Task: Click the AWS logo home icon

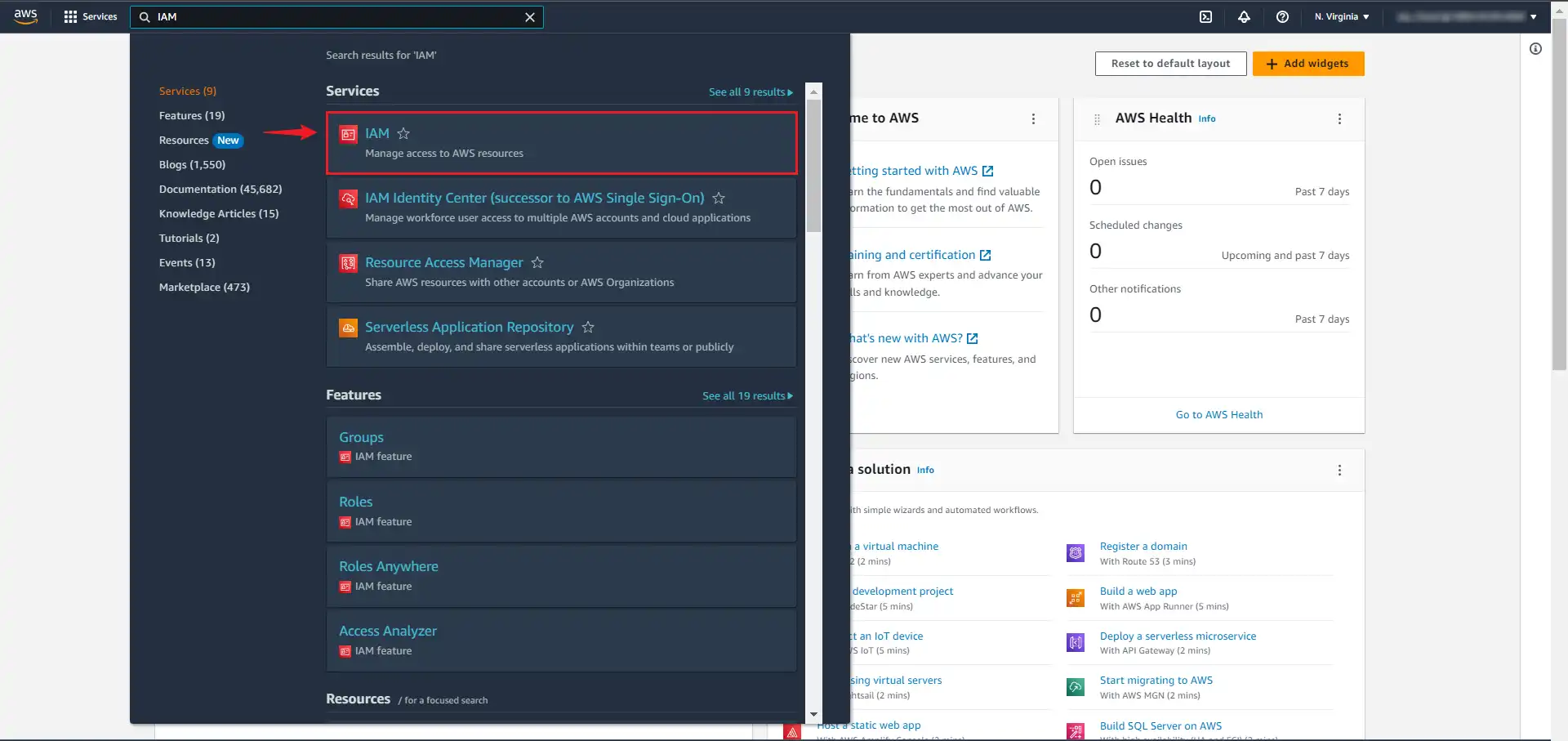Action: click(25, 16)
